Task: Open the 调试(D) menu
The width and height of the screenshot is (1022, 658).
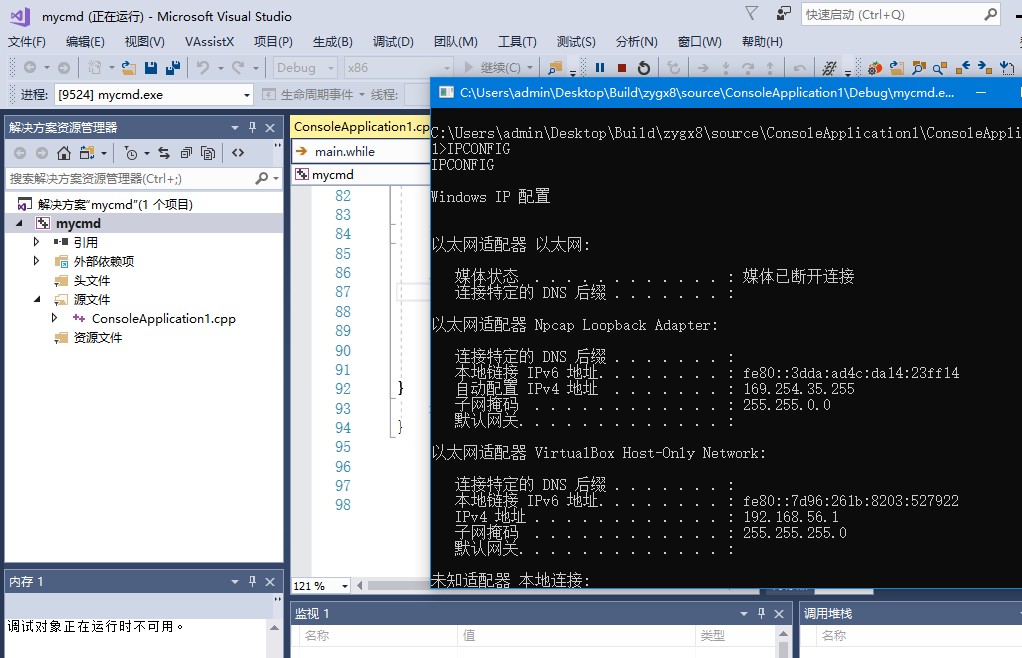Action: 393,42
